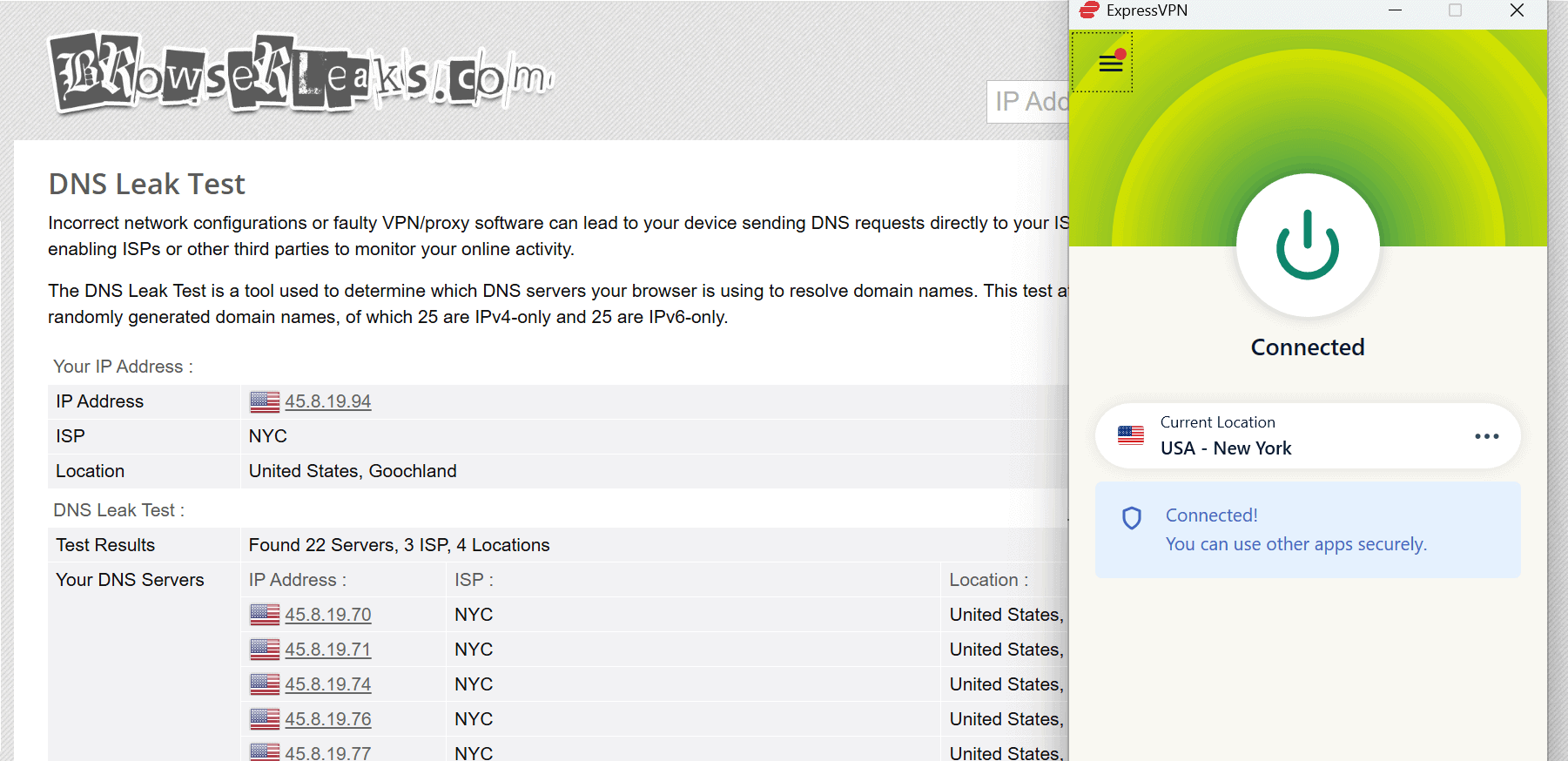Click the USA flag in Current Location

[1131, 435]
